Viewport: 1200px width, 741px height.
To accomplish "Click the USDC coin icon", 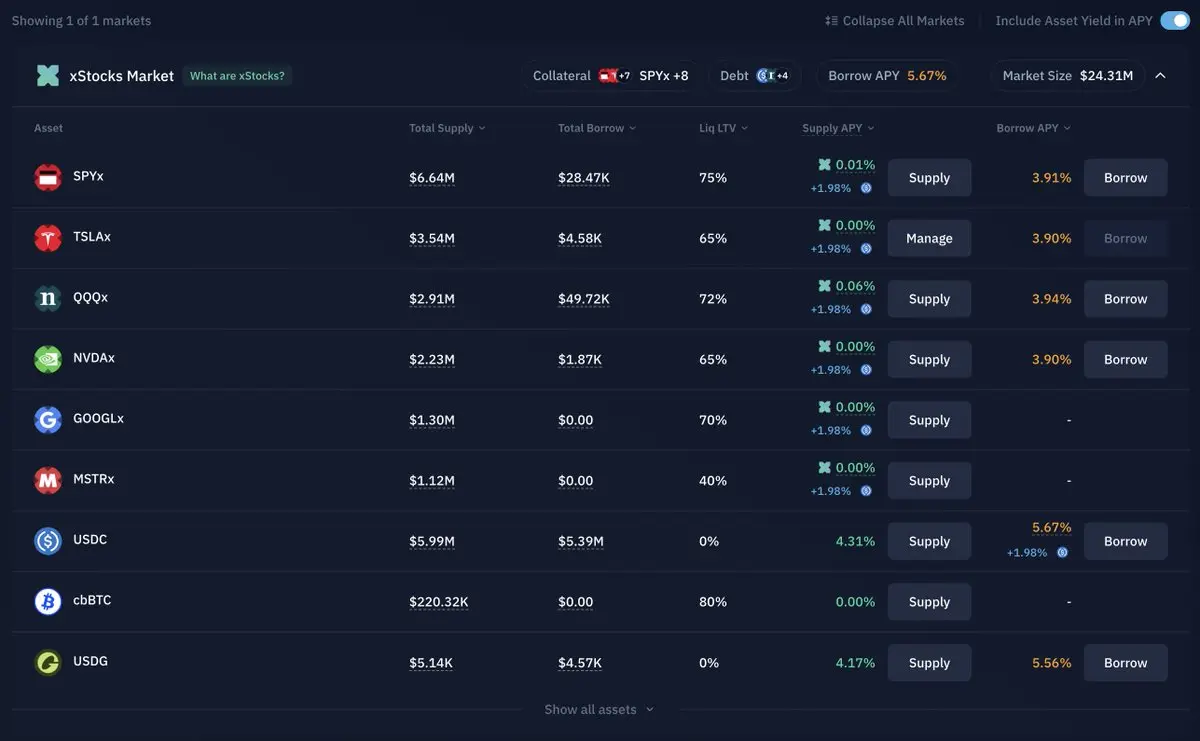I will [48, 541].
